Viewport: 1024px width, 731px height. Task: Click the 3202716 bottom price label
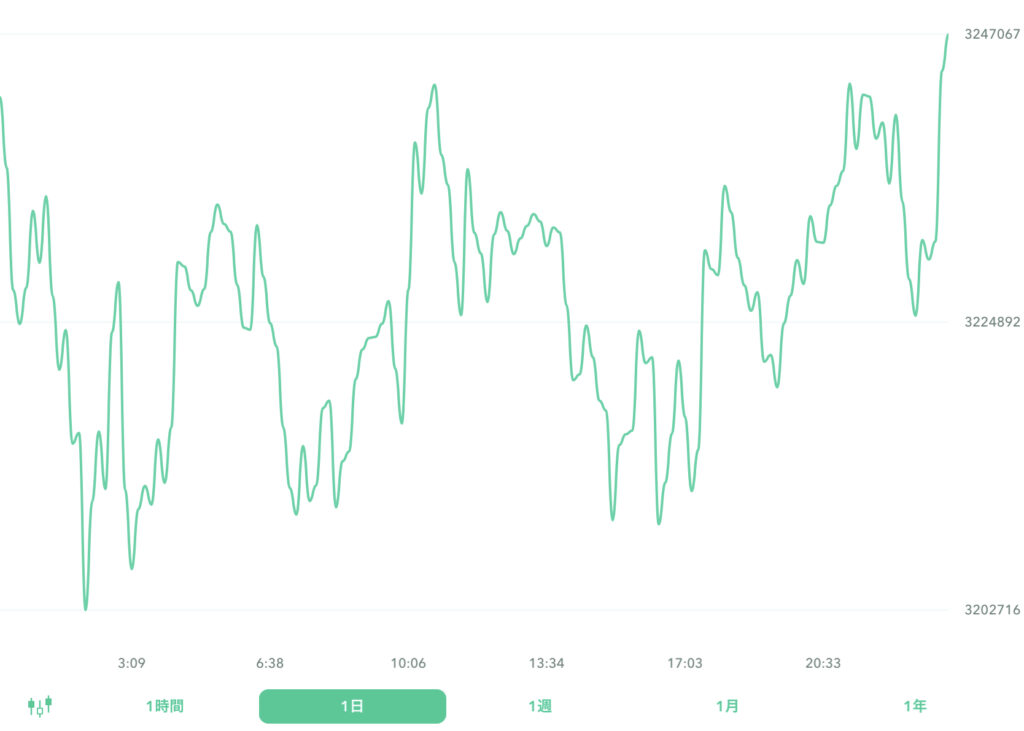pyautogui.click(x=991, y=610)
